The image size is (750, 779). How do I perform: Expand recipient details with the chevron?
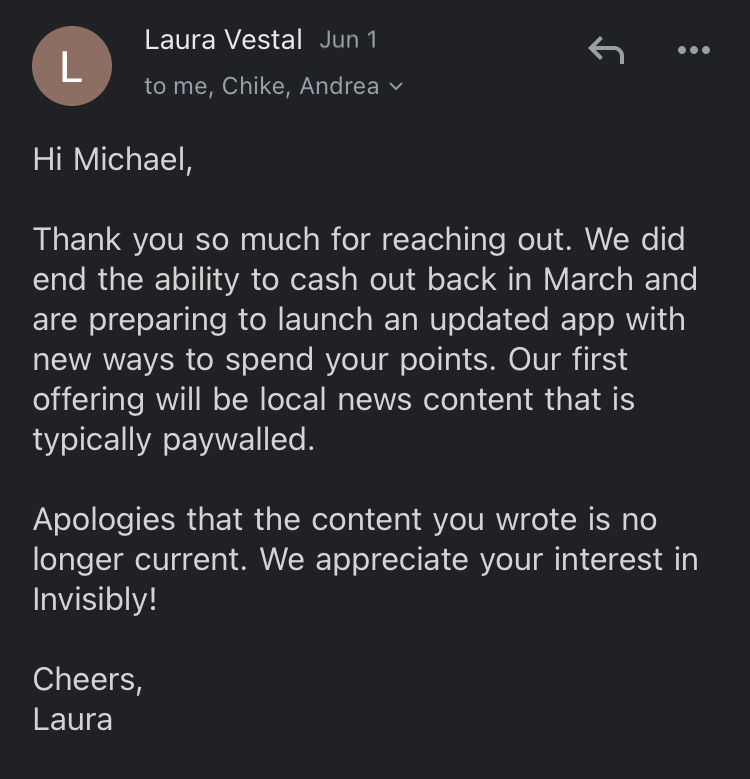point(396,86)
